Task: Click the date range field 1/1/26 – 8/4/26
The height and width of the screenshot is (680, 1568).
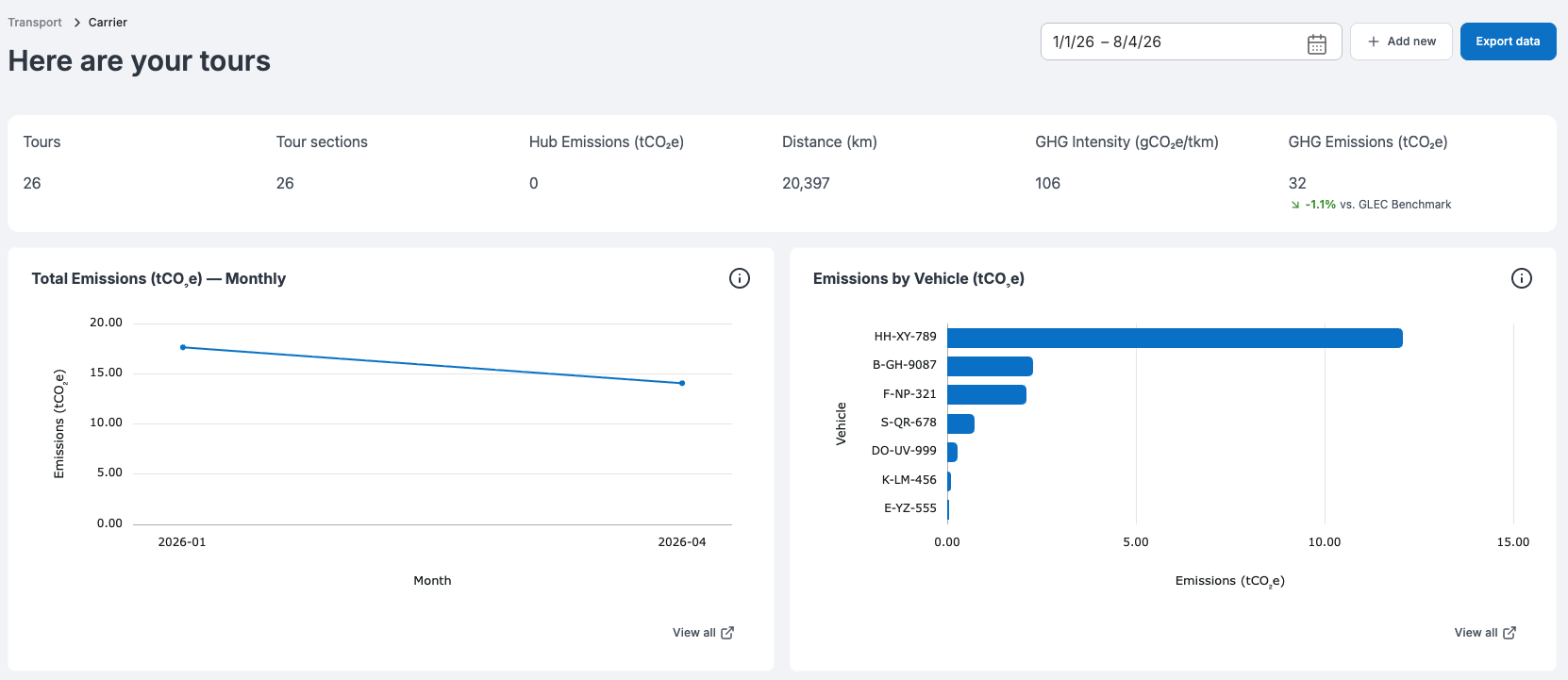Action: (x=1191, y=41)
